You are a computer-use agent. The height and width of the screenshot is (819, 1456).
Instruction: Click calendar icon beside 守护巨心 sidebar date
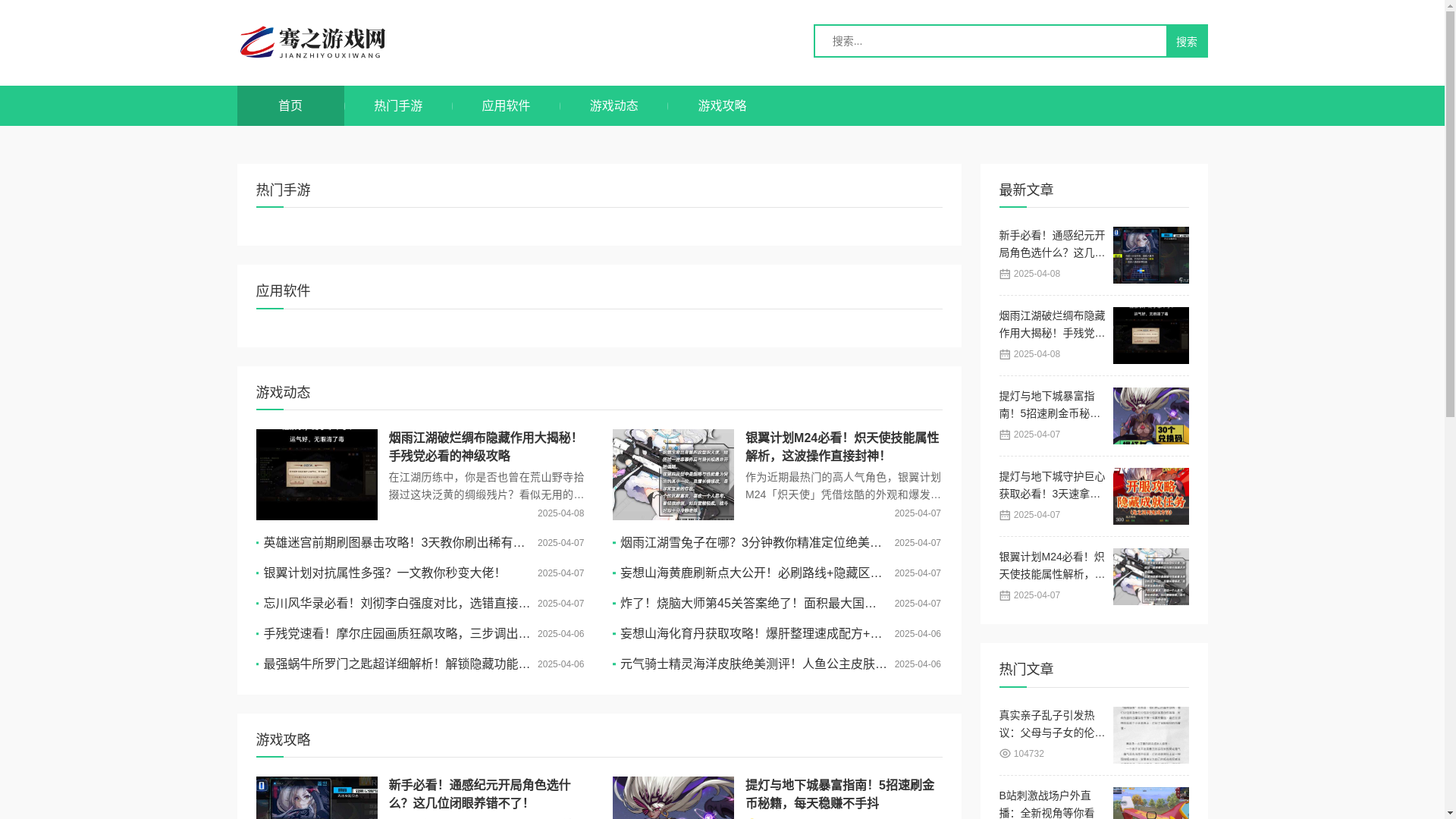click(1005, 516)
